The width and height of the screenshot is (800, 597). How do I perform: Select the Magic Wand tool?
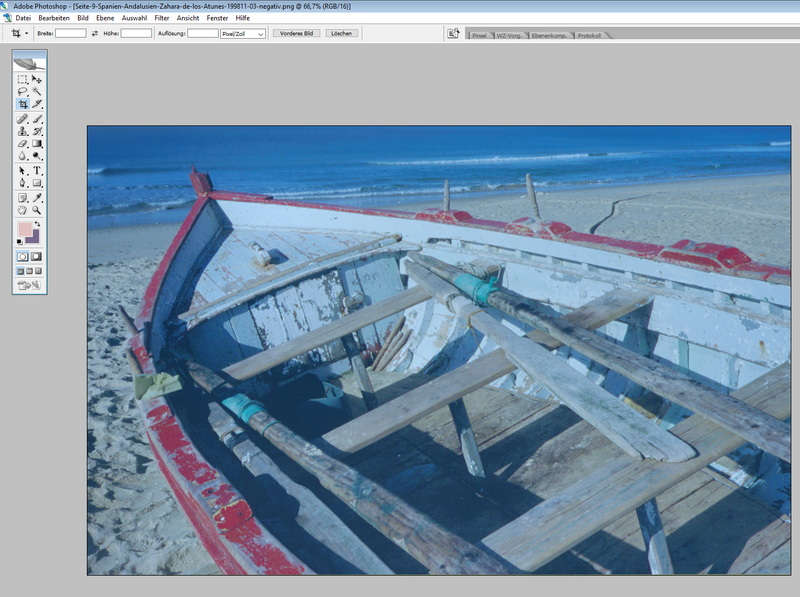[x=37, y=91]
